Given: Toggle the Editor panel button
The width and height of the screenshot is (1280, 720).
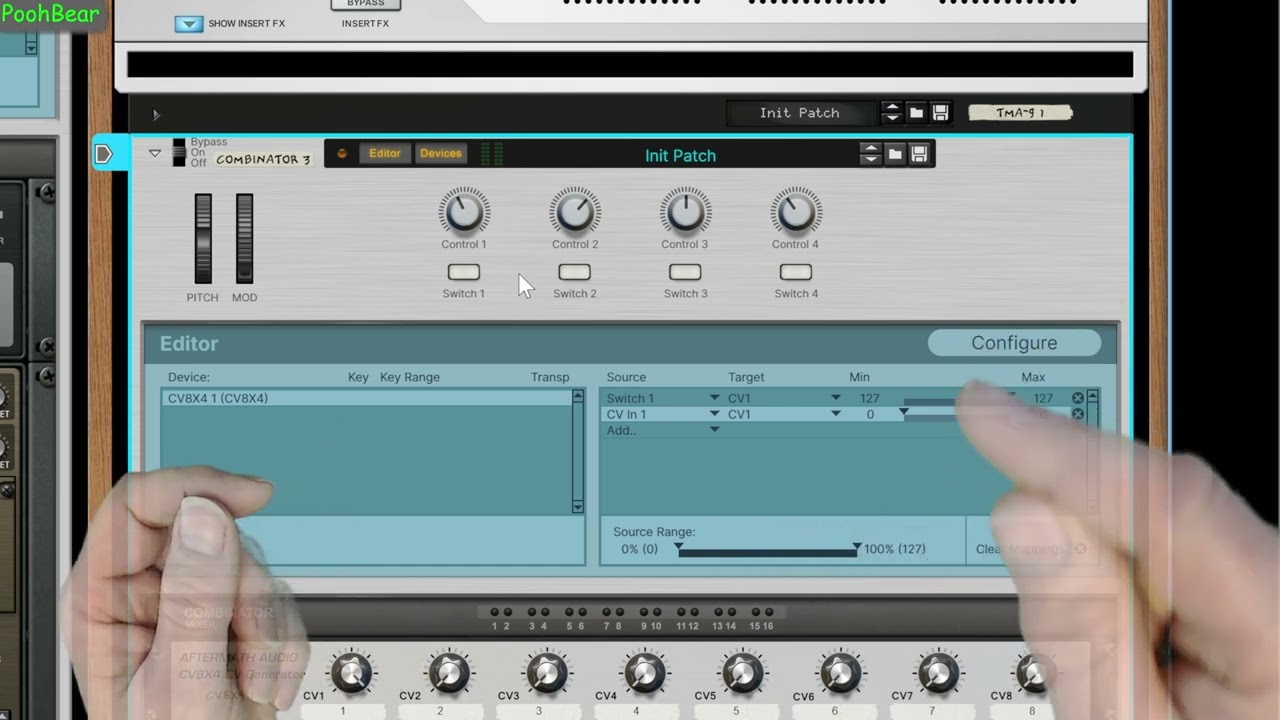Looking at the screenshot, I should click(384, 153).
